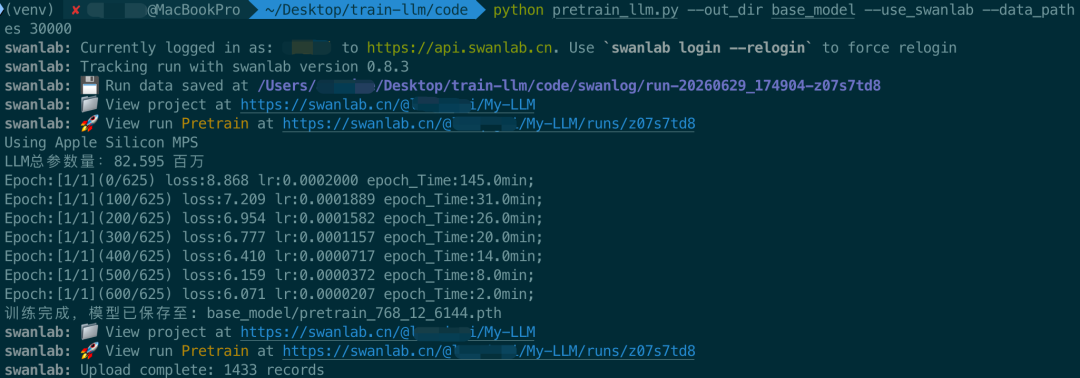Click 'Tracking run with swanlab version 0.8.3'
The height and width of the screenshot is (378, 1080).
245,67
